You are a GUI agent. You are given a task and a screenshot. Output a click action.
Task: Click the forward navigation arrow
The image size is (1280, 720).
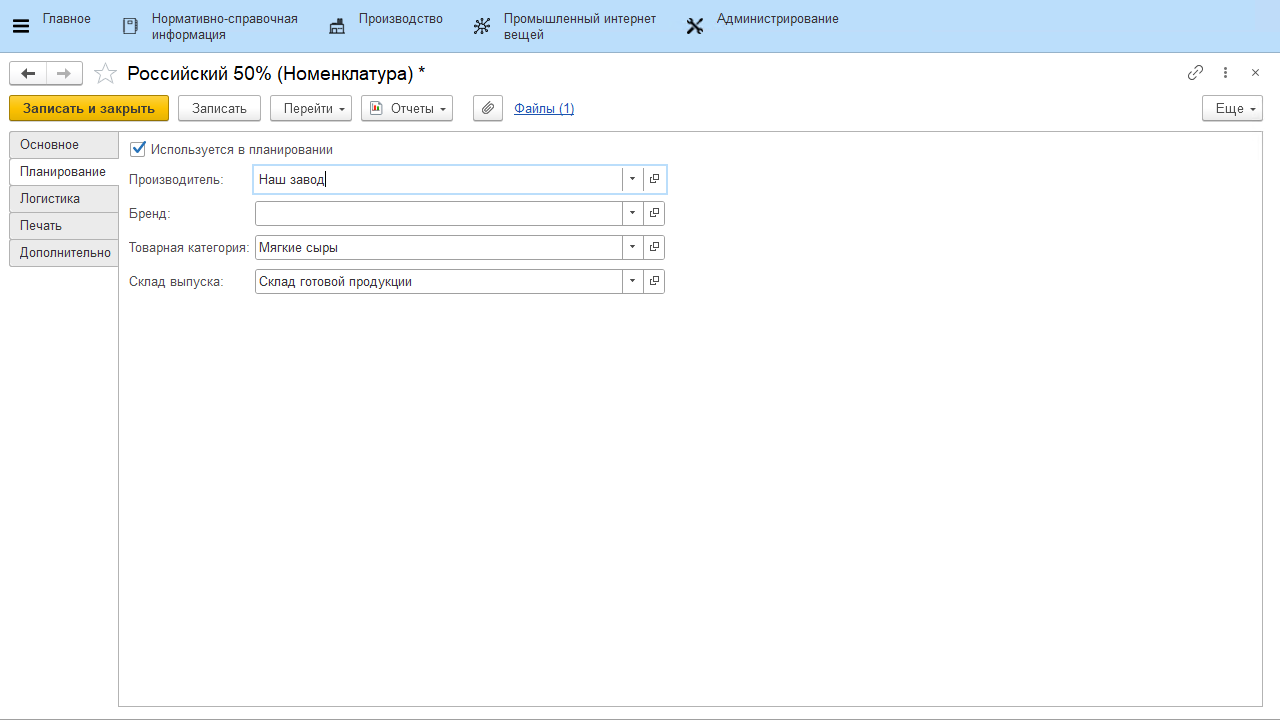click(x=63, y=73)
